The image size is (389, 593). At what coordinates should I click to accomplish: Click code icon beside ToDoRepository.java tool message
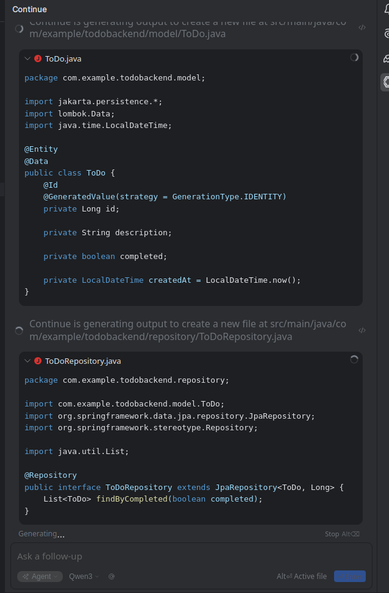pos(362,330)
